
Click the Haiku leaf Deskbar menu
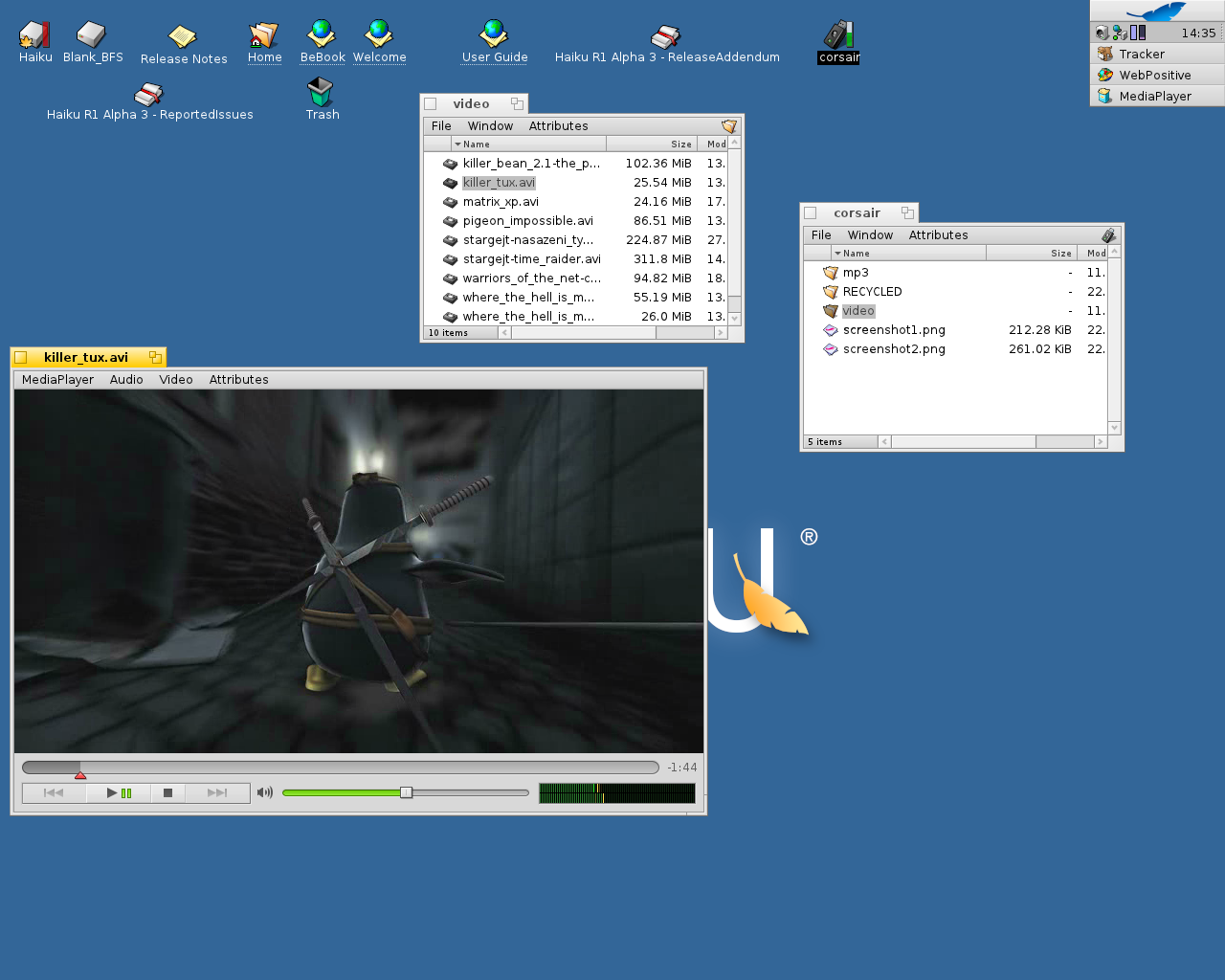[1157, 11]
